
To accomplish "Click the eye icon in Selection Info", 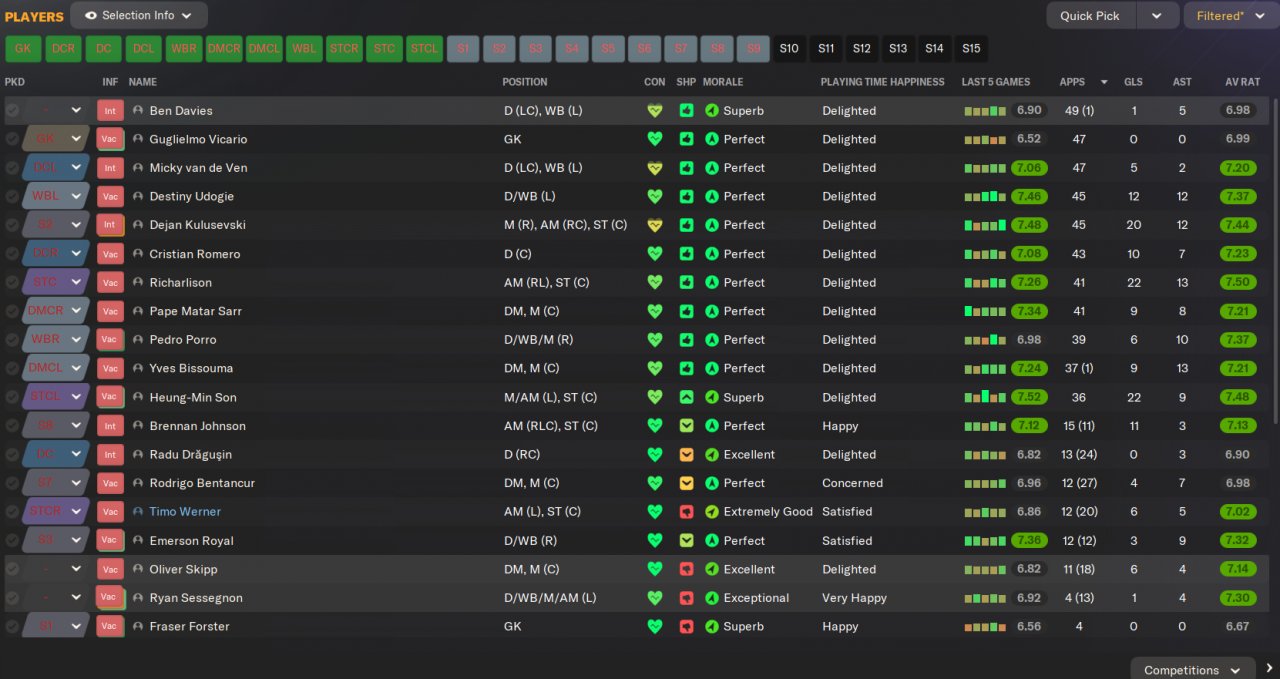I will [x=91, y=16].
